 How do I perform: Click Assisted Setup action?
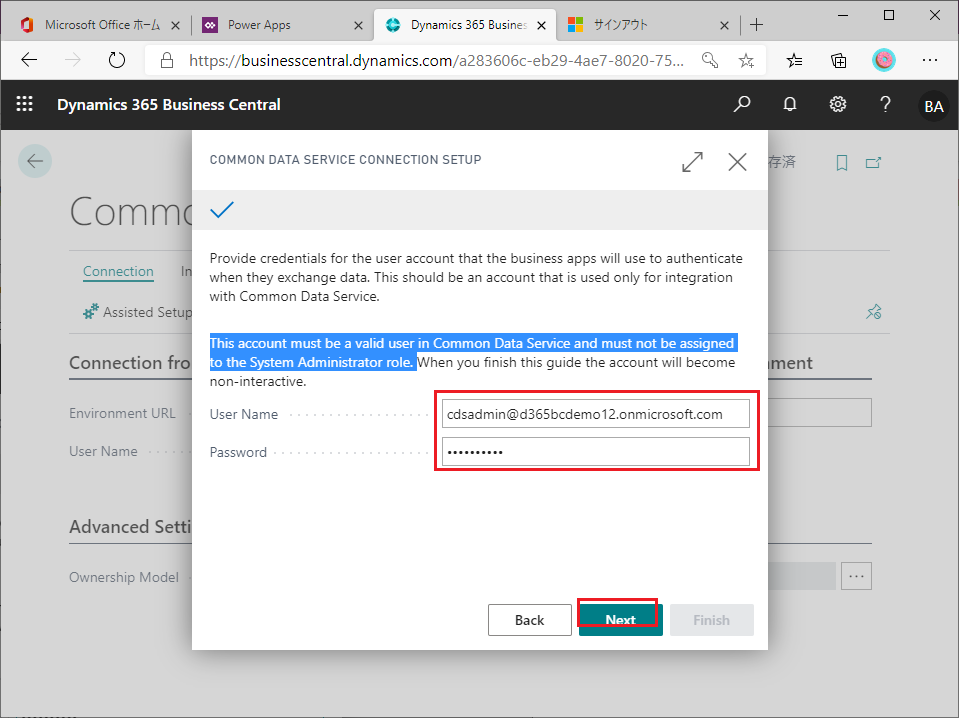click(x=138, y=312)
